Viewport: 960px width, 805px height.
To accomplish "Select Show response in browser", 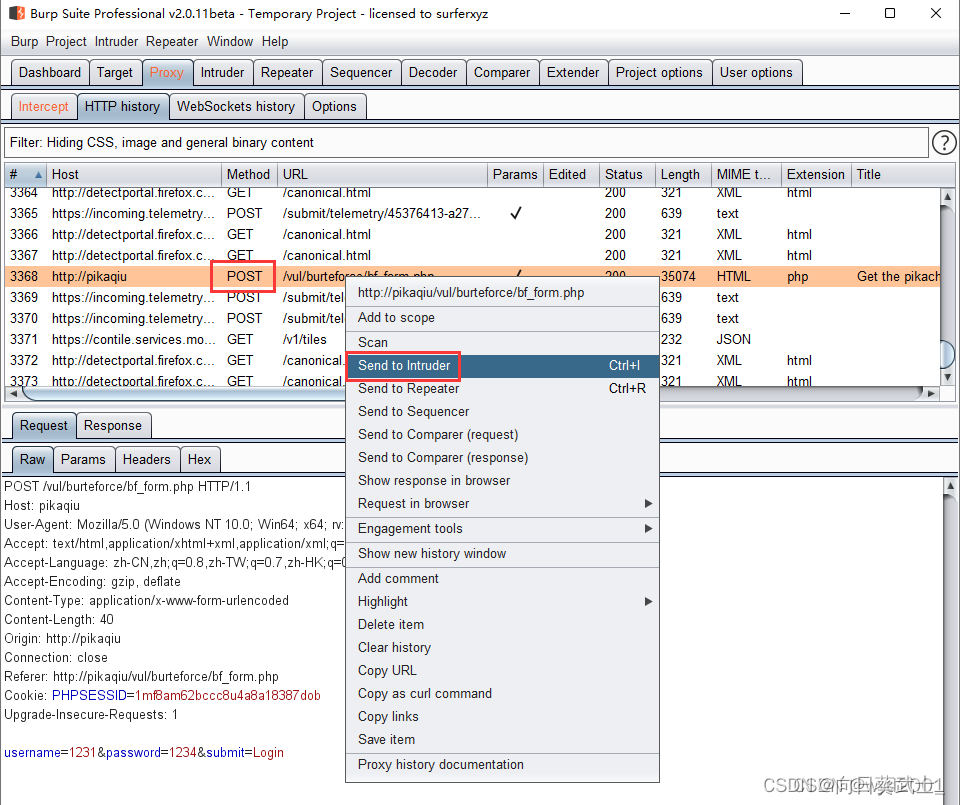I will (x=502, y=481).
